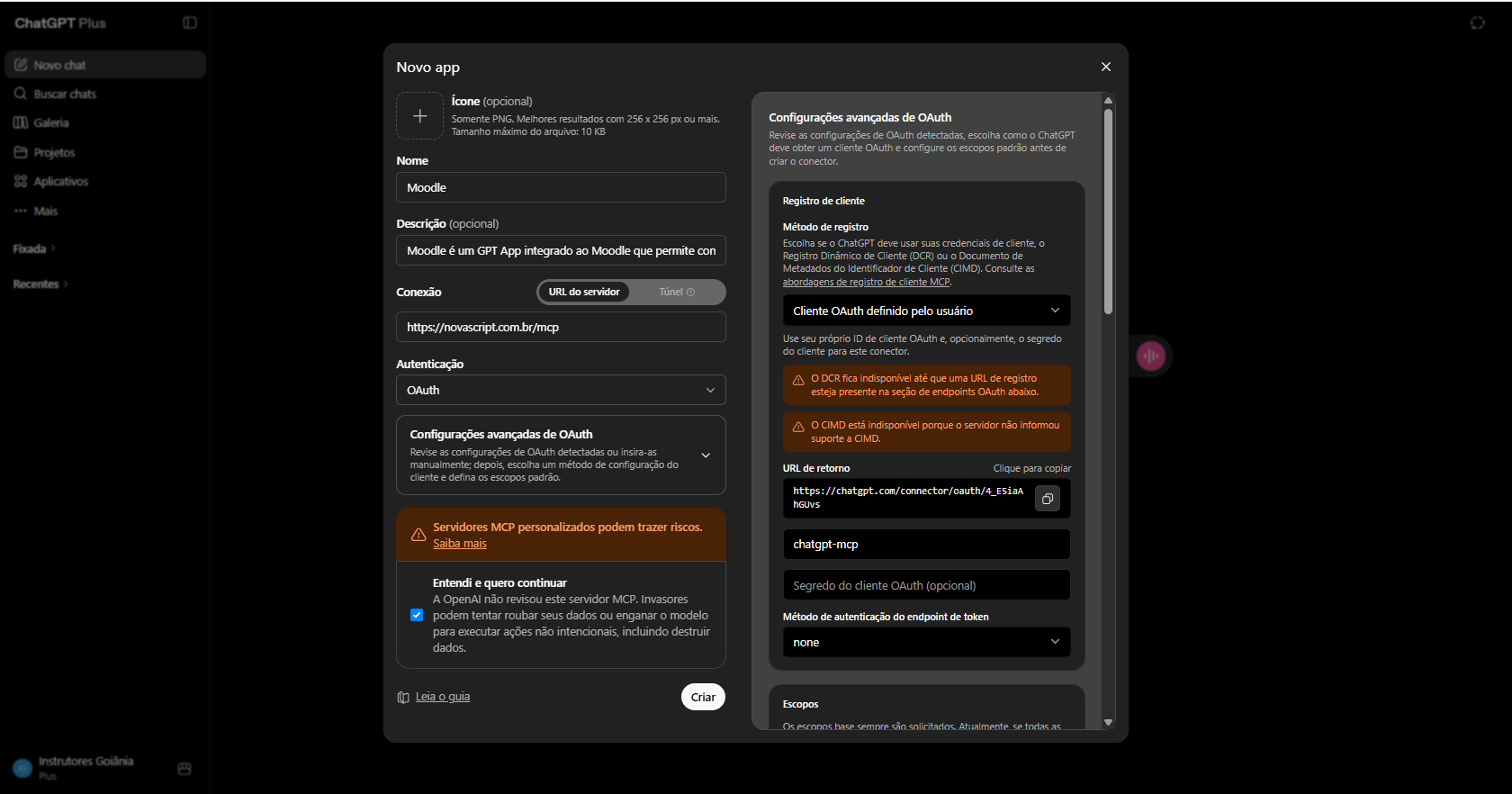Open token endpoint method dropdown none

click(926, 642)
